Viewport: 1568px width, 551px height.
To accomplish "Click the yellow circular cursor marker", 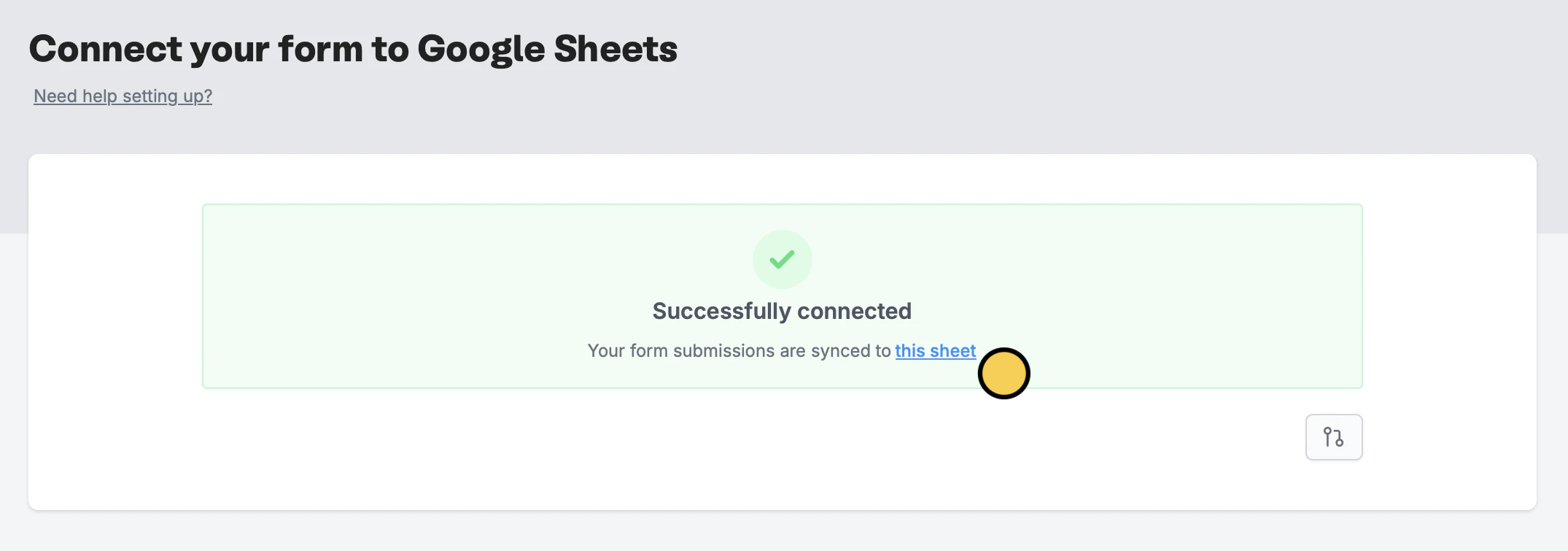I will point(1004,373).
